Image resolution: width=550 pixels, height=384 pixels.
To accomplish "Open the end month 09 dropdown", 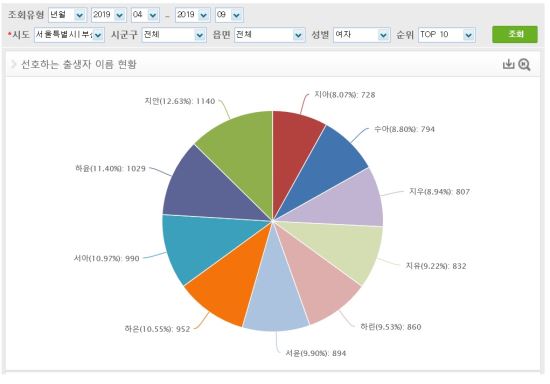I will coord(229,15).
